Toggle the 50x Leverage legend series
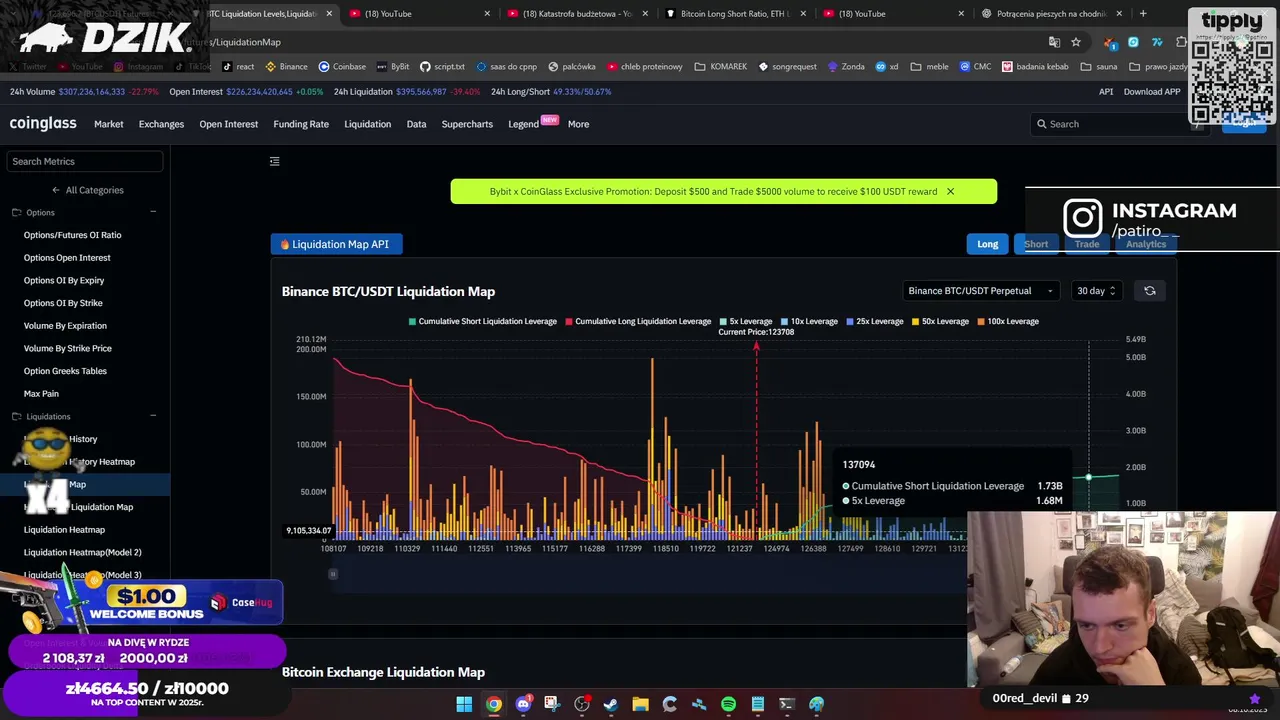This screenshot has width=1280, height=720. (941, 322)
